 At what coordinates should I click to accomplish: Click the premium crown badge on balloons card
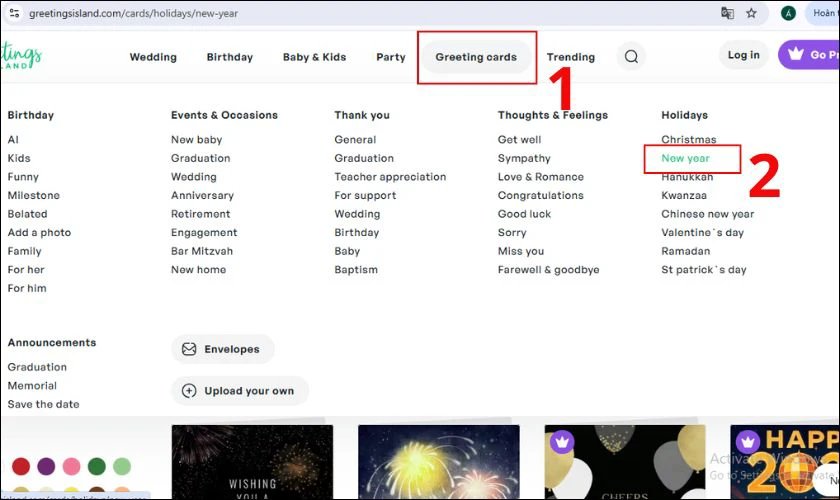pos(561,441)
